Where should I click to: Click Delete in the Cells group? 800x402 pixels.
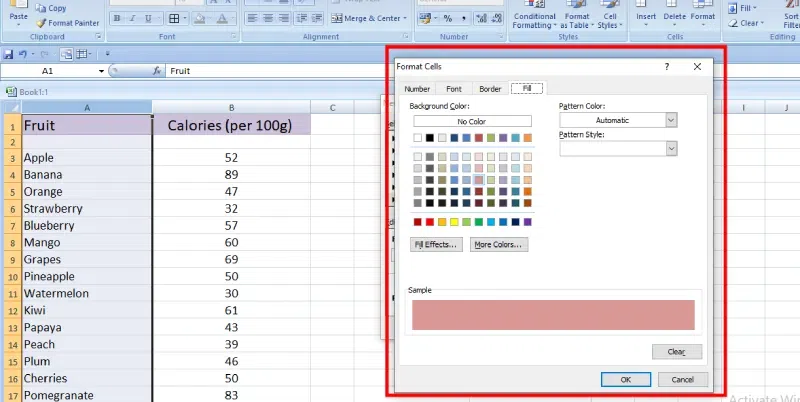674,15
